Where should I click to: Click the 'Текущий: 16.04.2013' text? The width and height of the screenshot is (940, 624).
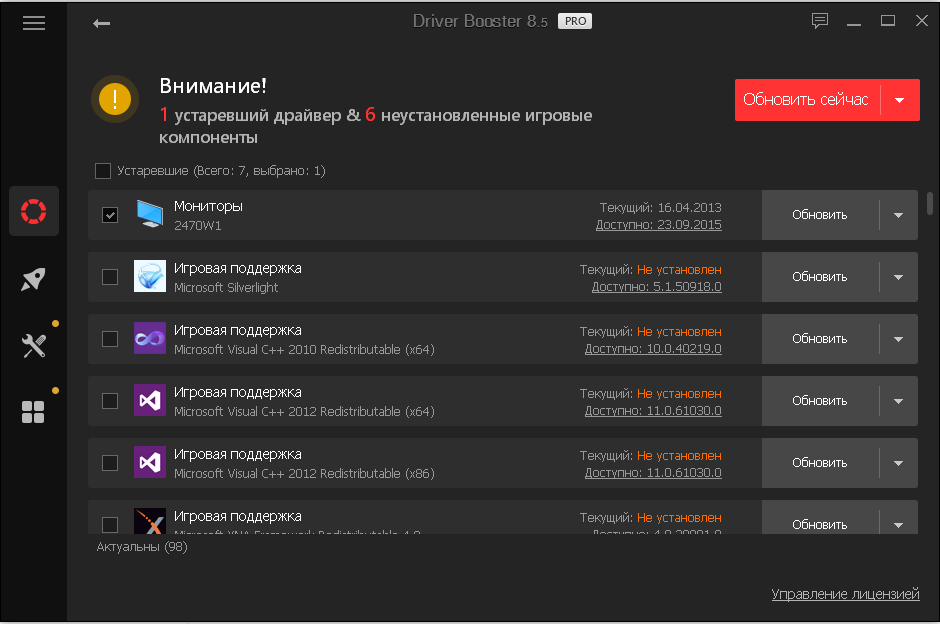click(x=660, y=207)
